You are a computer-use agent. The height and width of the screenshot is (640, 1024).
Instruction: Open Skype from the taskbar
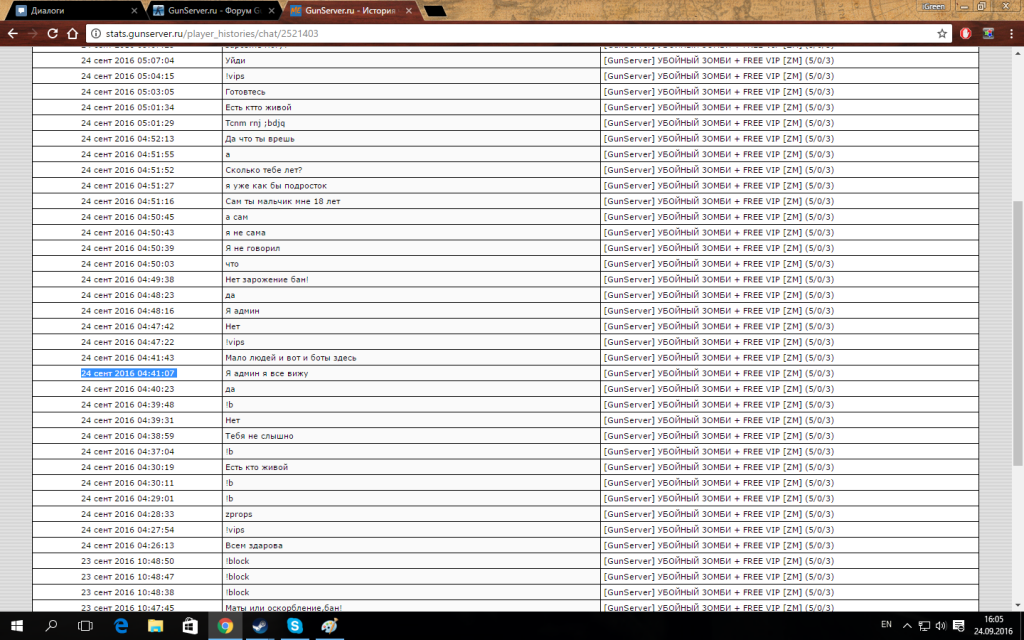(295, 625)
